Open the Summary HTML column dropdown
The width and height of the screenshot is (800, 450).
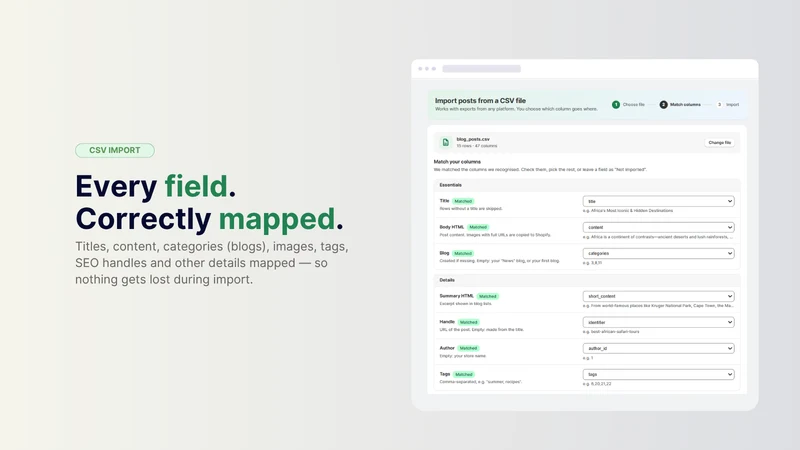pos(659,296)
